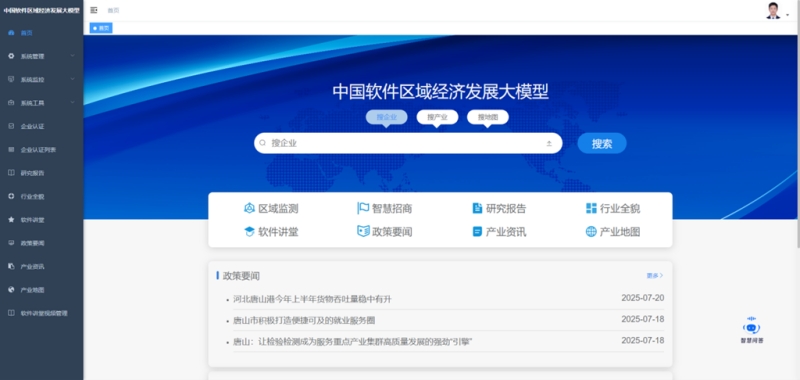Open the 智慧招商 flag icon
This screenshot has height=380, width=800.
click(363, 208)
